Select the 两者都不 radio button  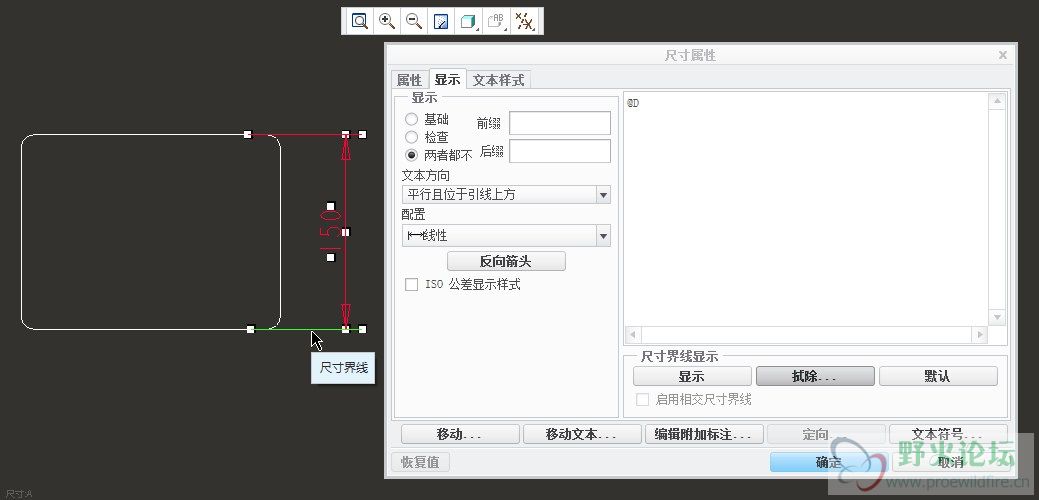(x=411, y=155)
